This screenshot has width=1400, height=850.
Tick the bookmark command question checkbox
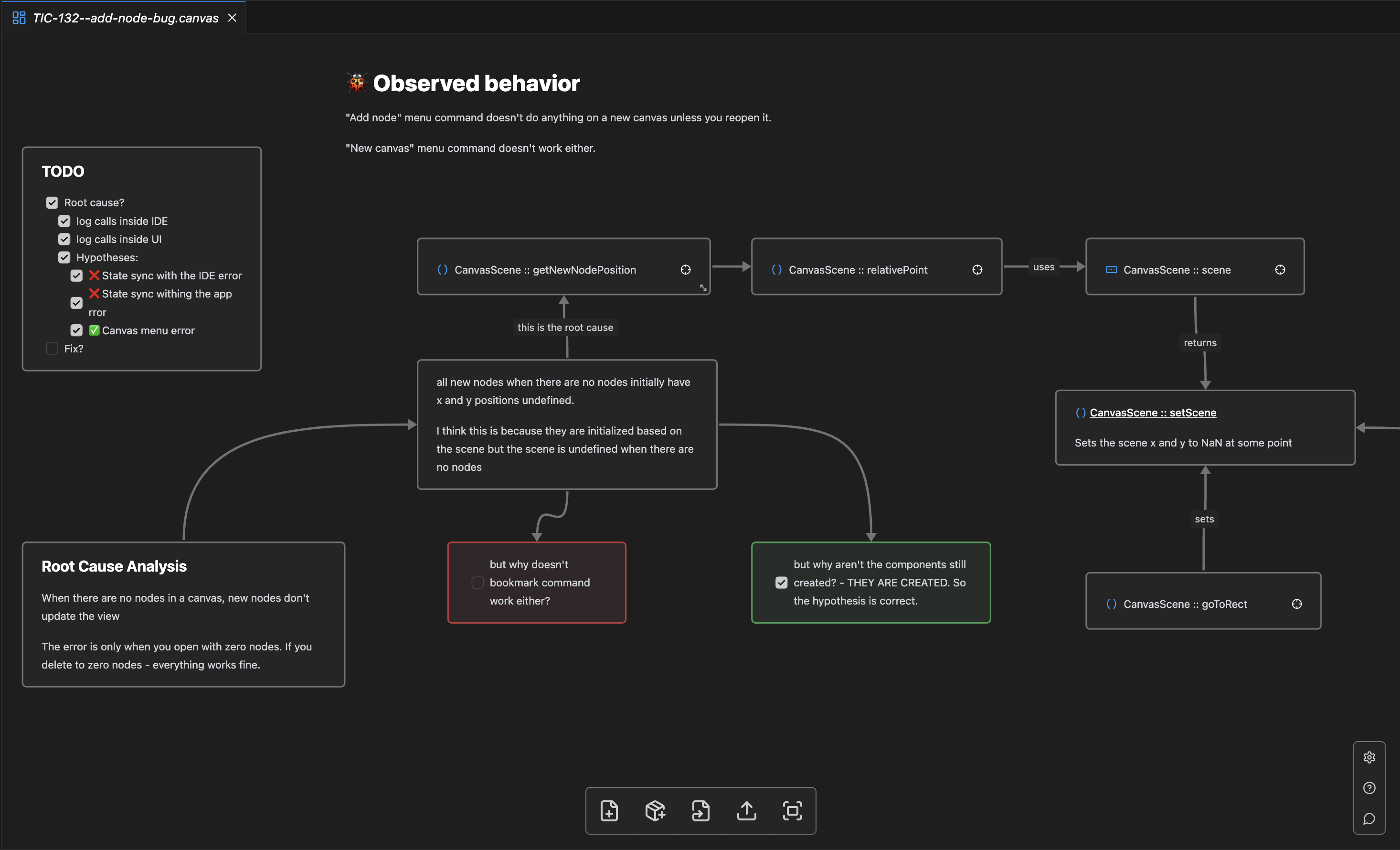[478, 583]
